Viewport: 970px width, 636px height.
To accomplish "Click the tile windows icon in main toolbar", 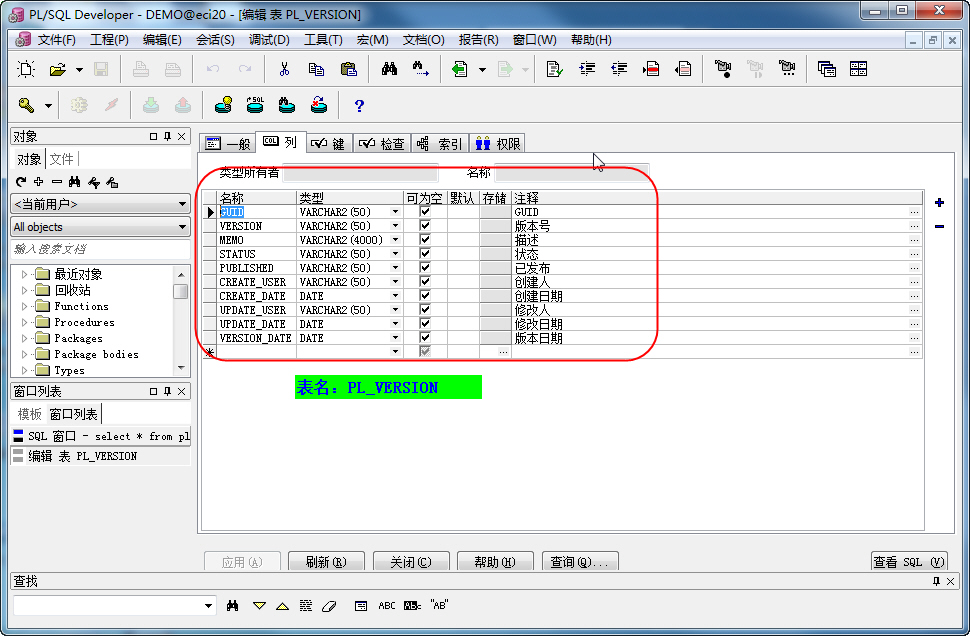I will [x=858, y=69].
